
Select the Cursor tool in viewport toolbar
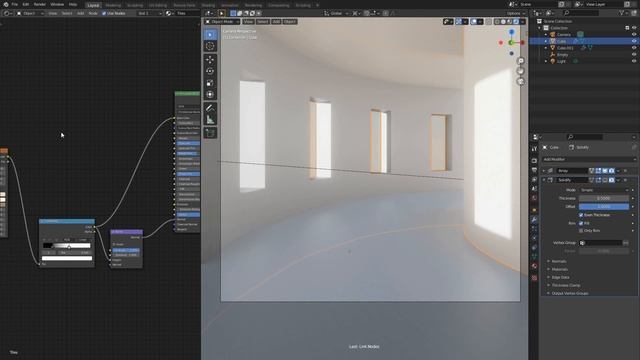click(210, 46)
